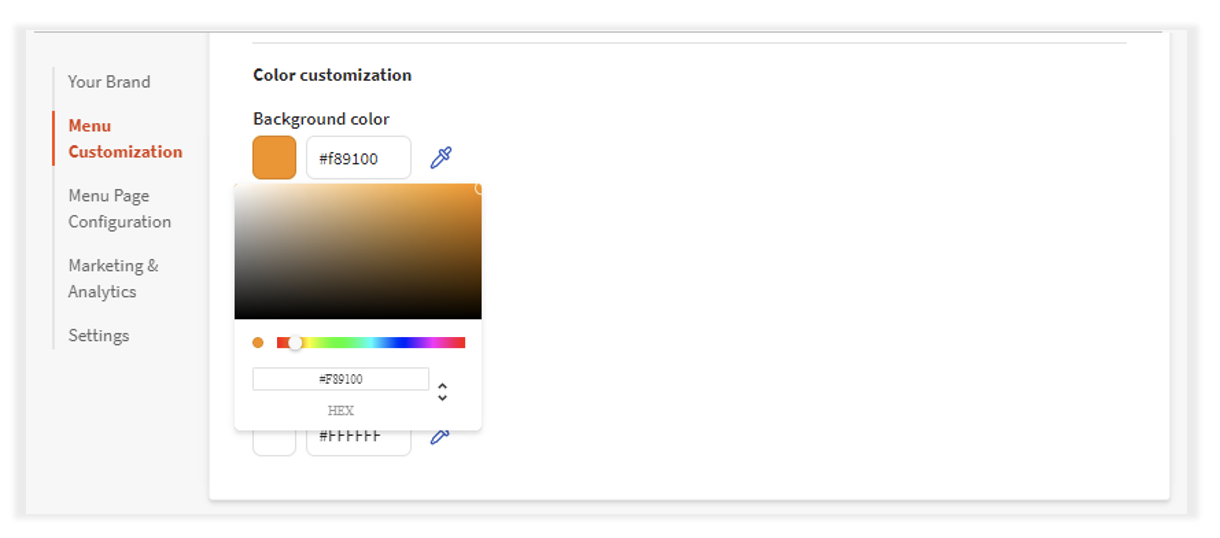1220x538 pixels.
Task: Click the center of the saturation gradient area
Action: click(x=358, y=252)
